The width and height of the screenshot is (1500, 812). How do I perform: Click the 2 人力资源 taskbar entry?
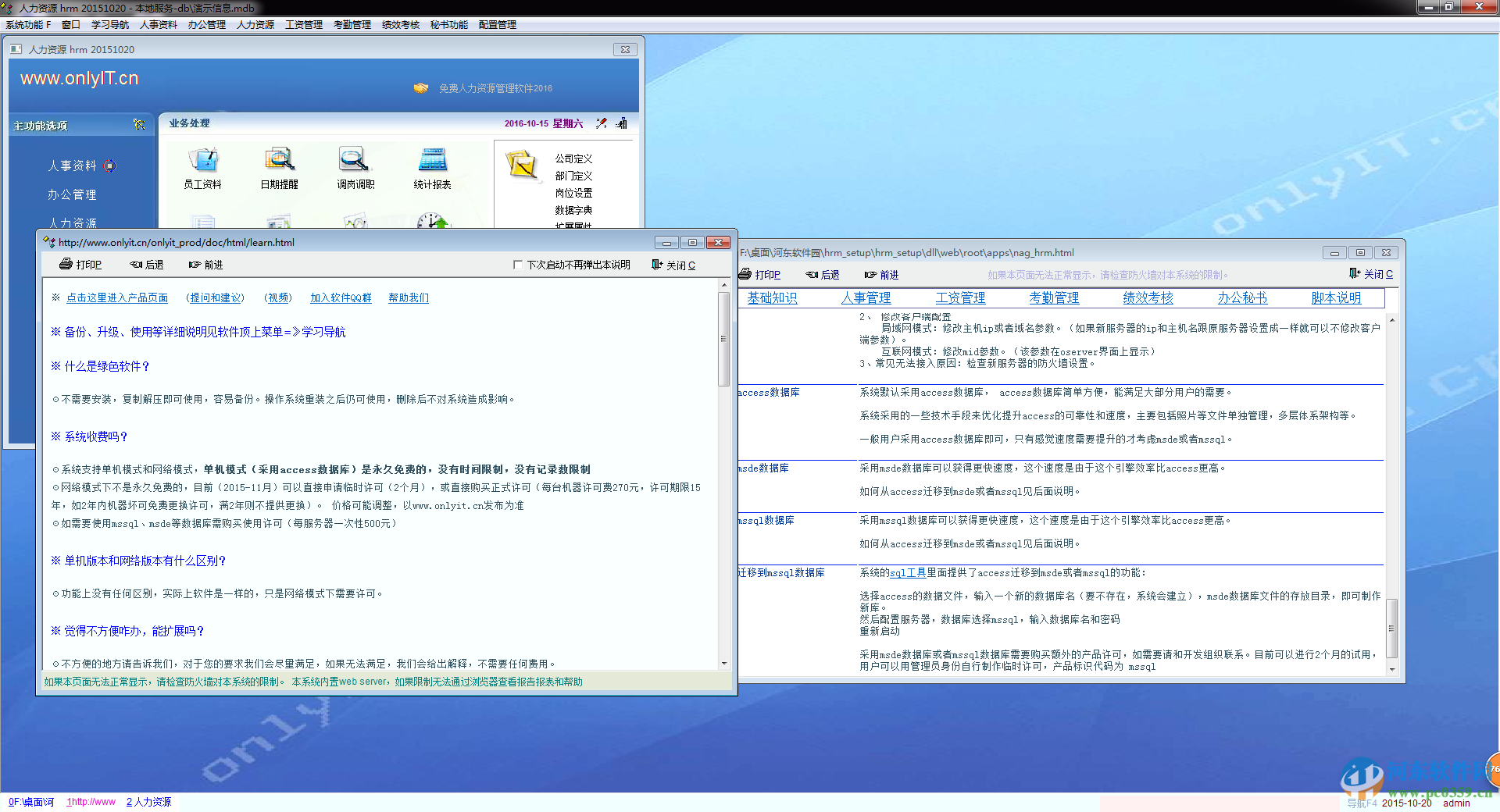[148, 802]
